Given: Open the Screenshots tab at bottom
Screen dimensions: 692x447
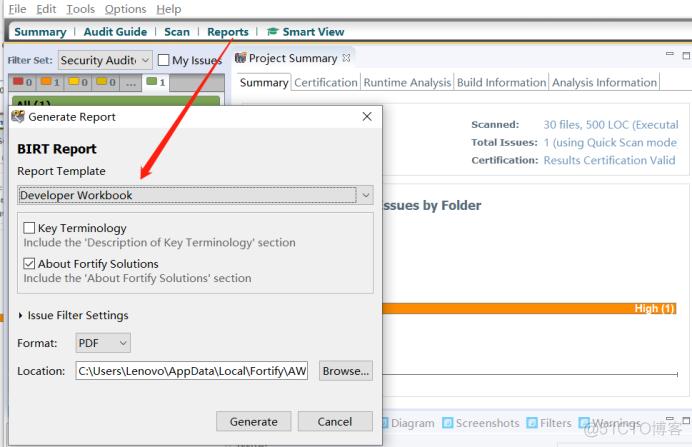Looking at the screenshot, I should click(x=487, y=423).
